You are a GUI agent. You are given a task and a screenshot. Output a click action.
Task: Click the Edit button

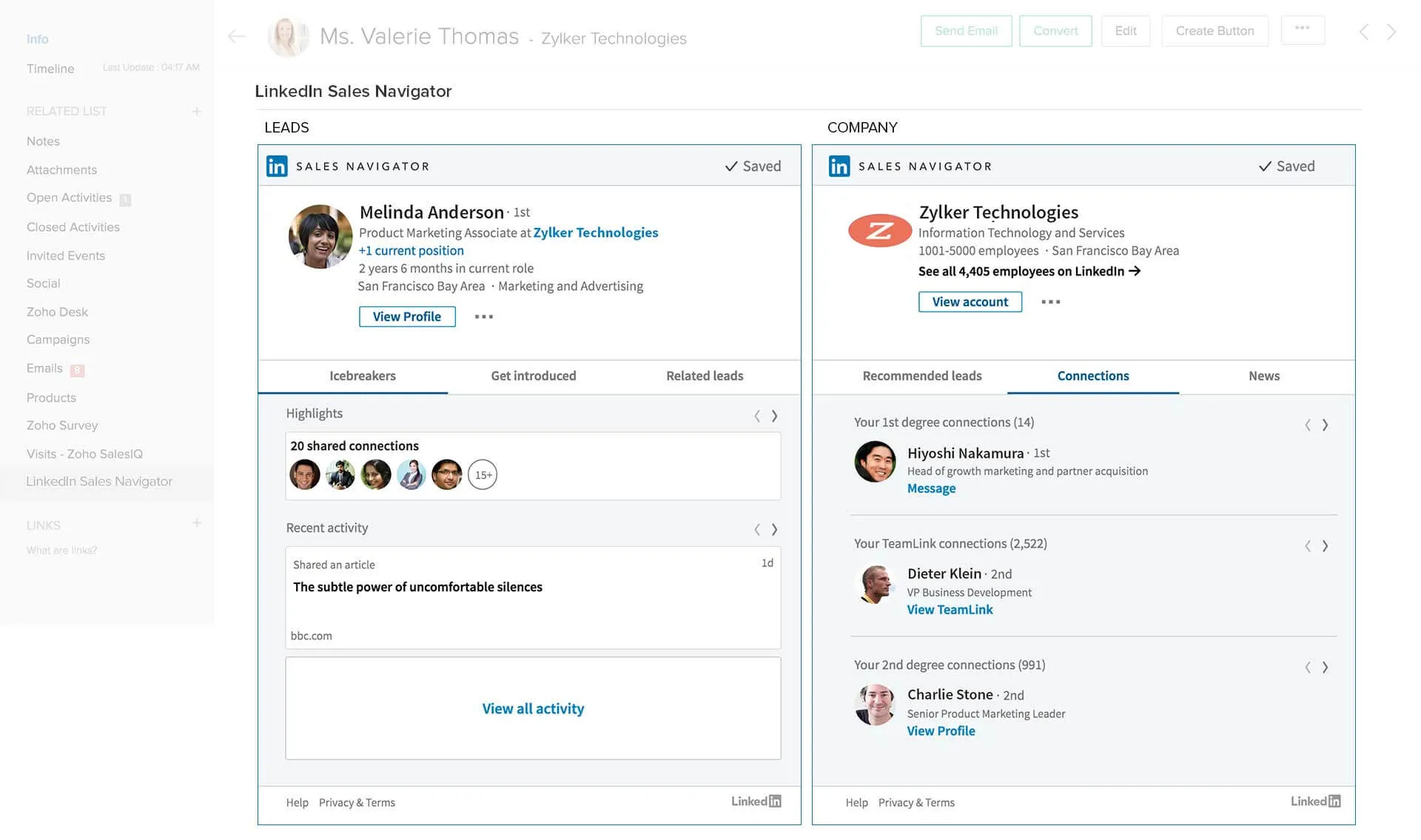[x=1126, y=31]
